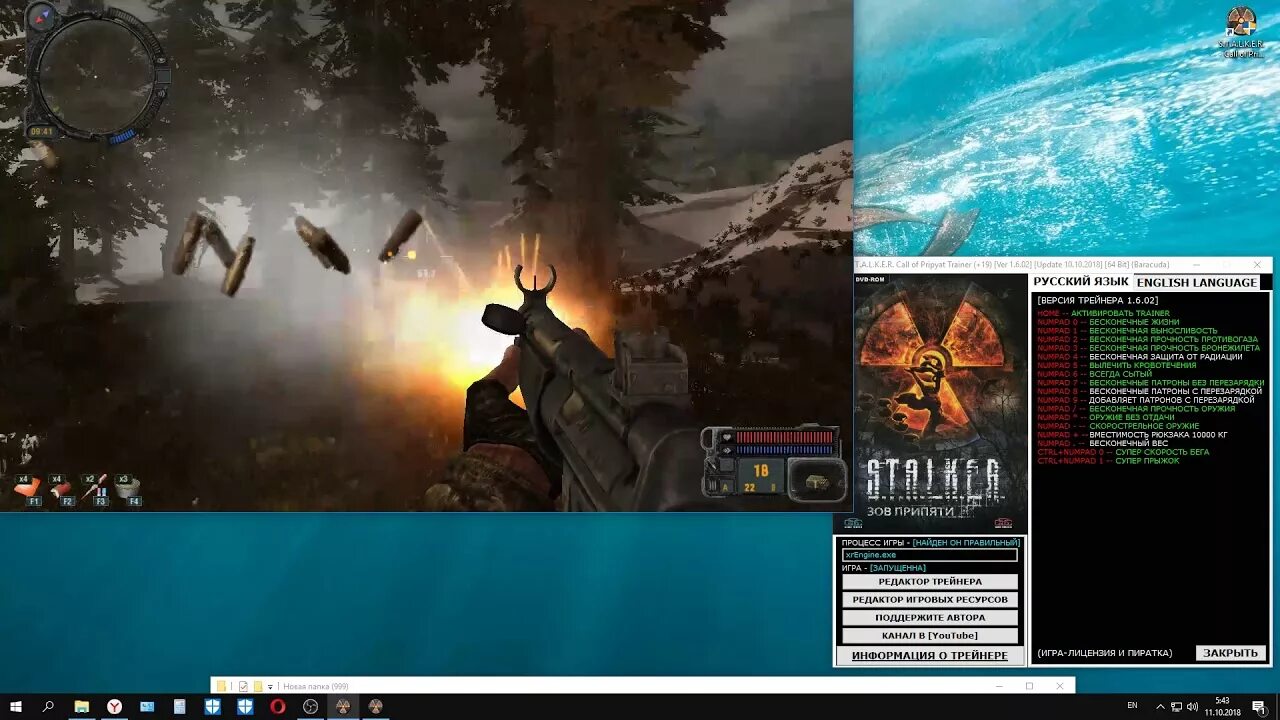Screen dimensions: 1280x720
Task: Click CTRL+NUMPAD 1 СУПЕР ПРЫЖОК line
Action: tap(1108, 461)
